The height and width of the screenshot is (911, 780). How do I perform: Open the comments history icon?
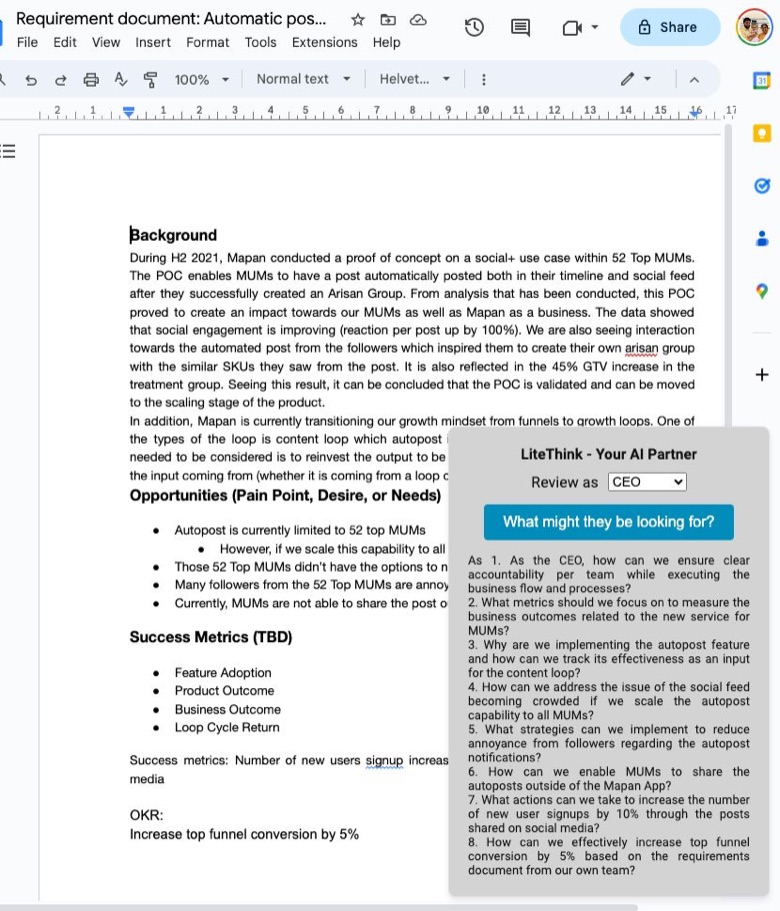point(520,27)
